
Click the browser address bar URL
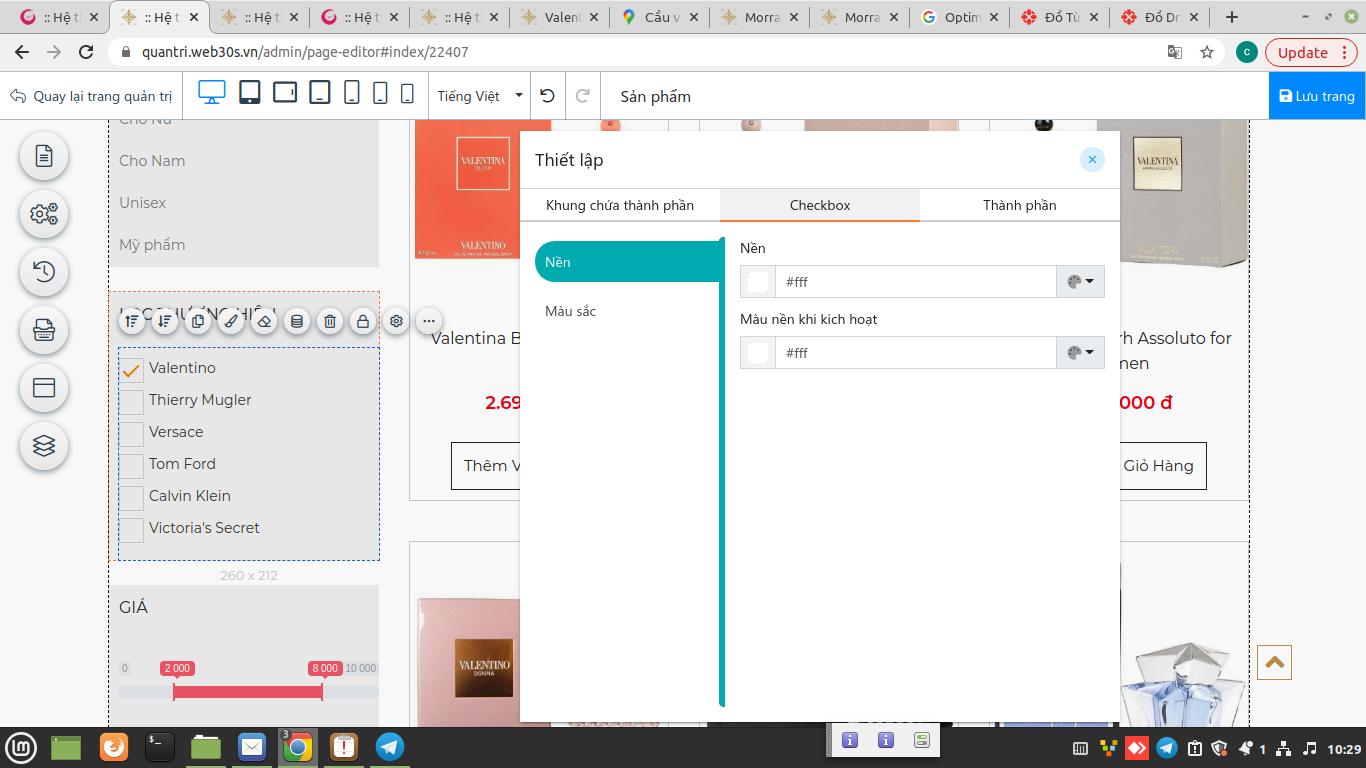tap(305, 52)
